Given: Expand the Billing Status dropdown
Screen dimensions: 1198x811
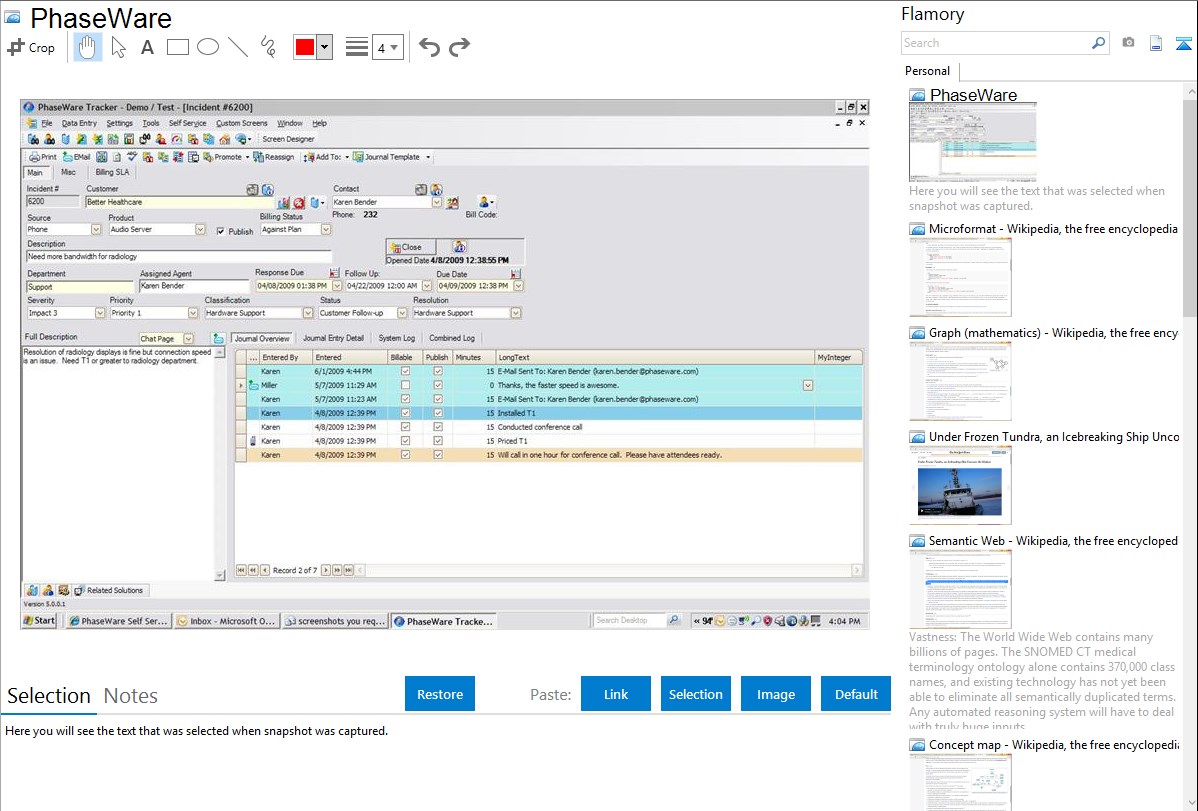Looking at the screenshot, I should tap(325, 229).
